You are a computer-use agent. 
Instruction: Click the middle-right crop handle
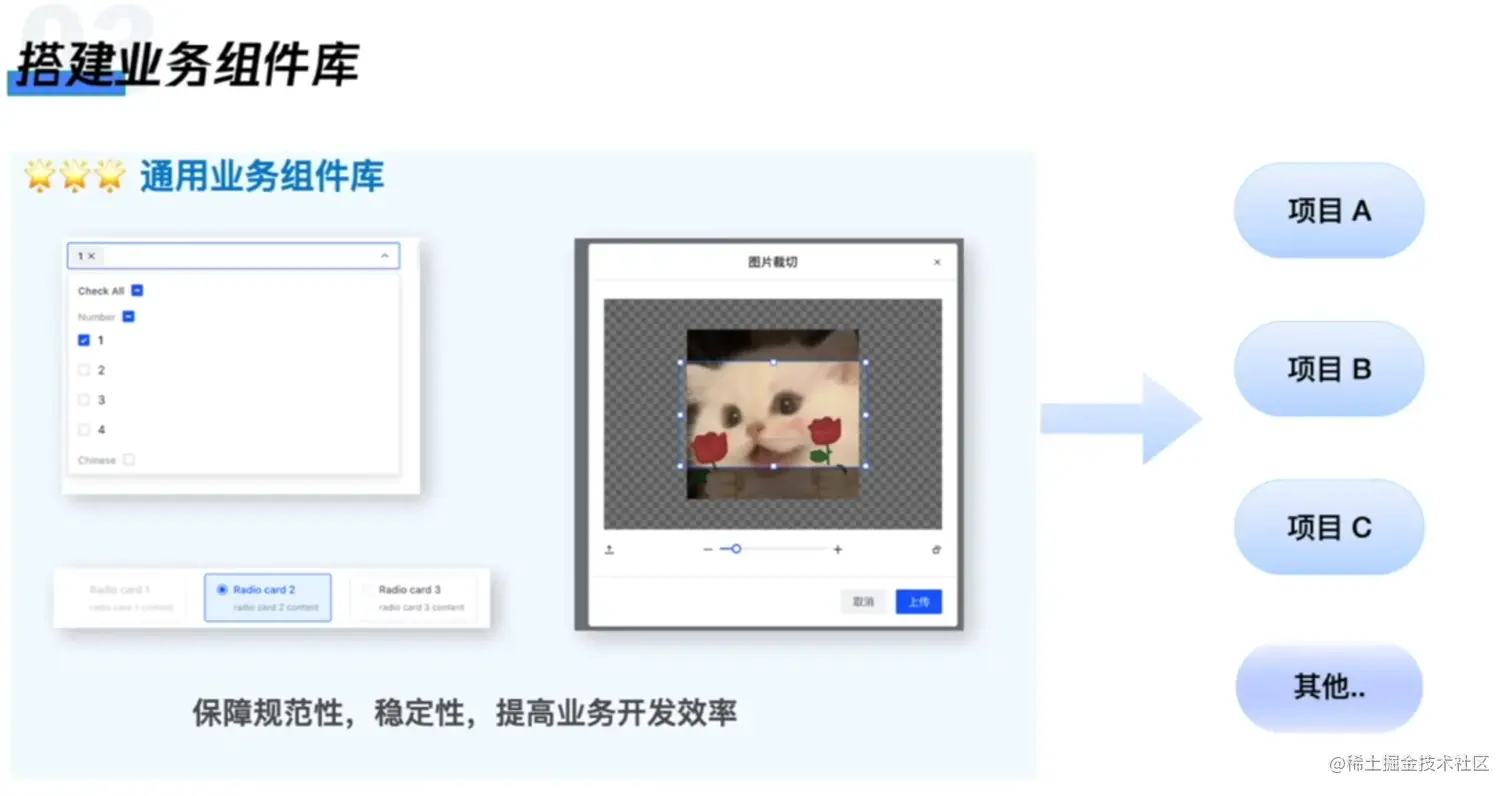click(865, 414)
